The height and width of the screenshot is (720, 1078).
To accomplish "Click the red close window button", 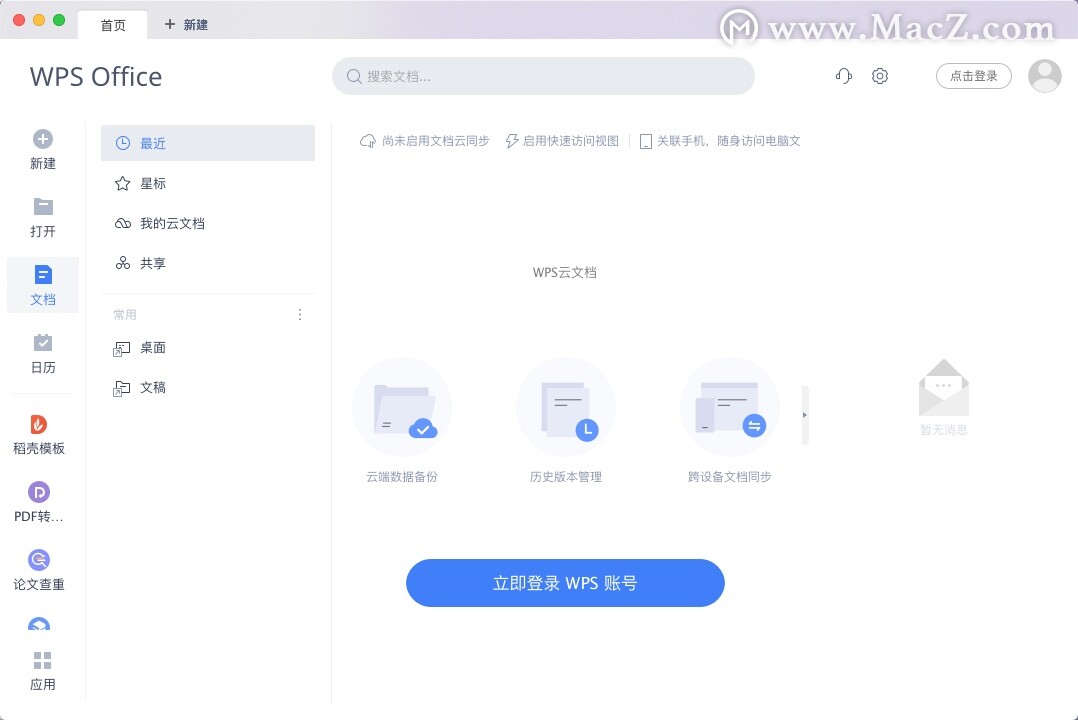I will pyautogui.click(x=19, y=20).
